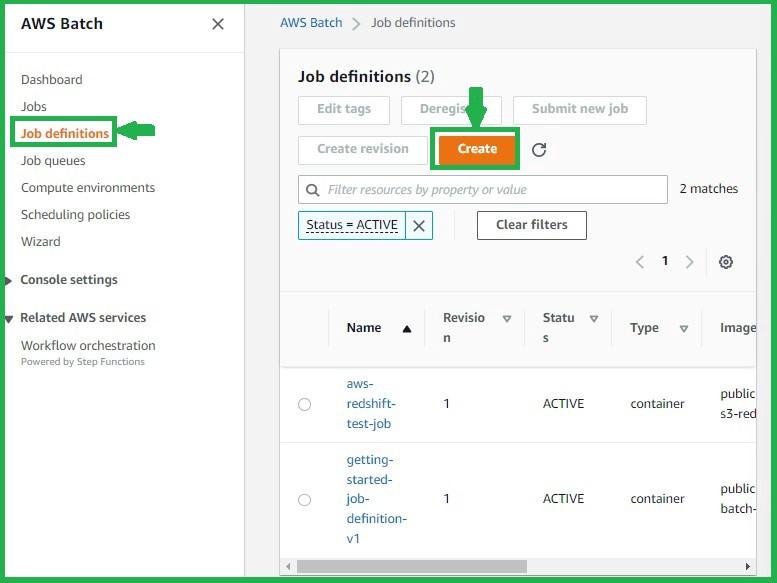Click the horizontal scrollbar thumb
Screen dimensions: 777x583
[412, 566]
